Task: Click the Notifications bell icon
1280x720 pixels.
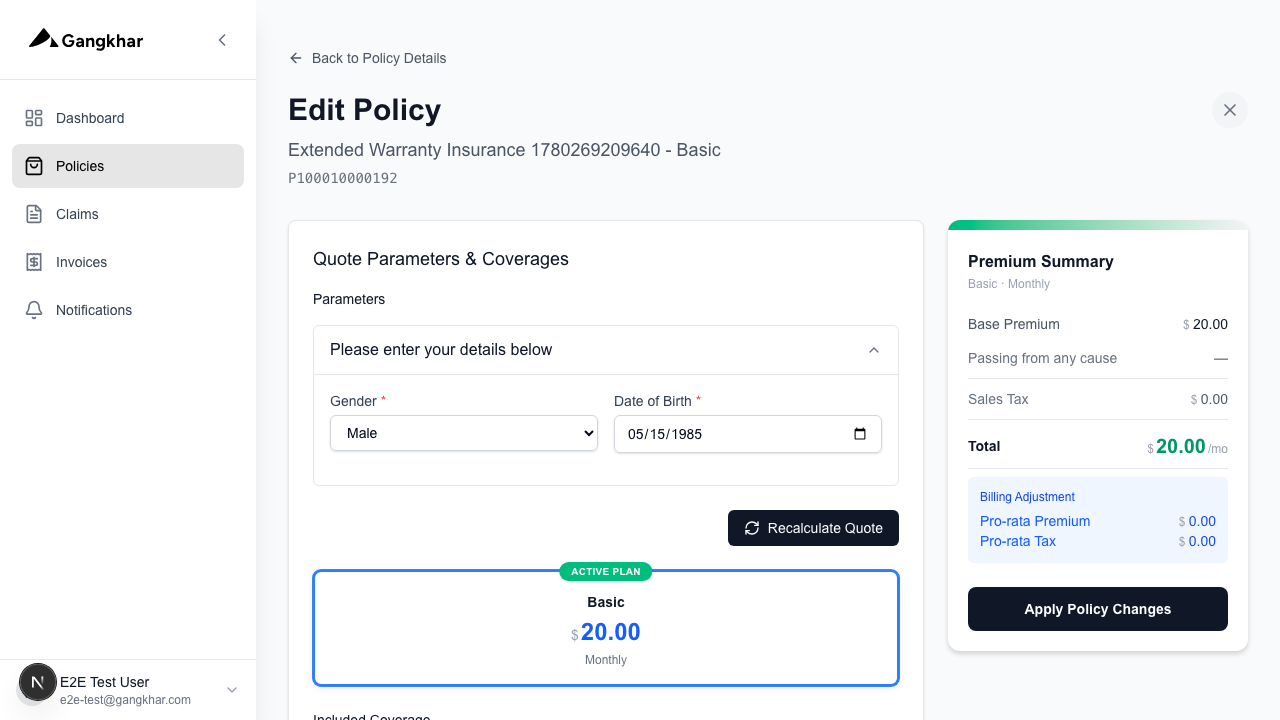Action: 34,310
